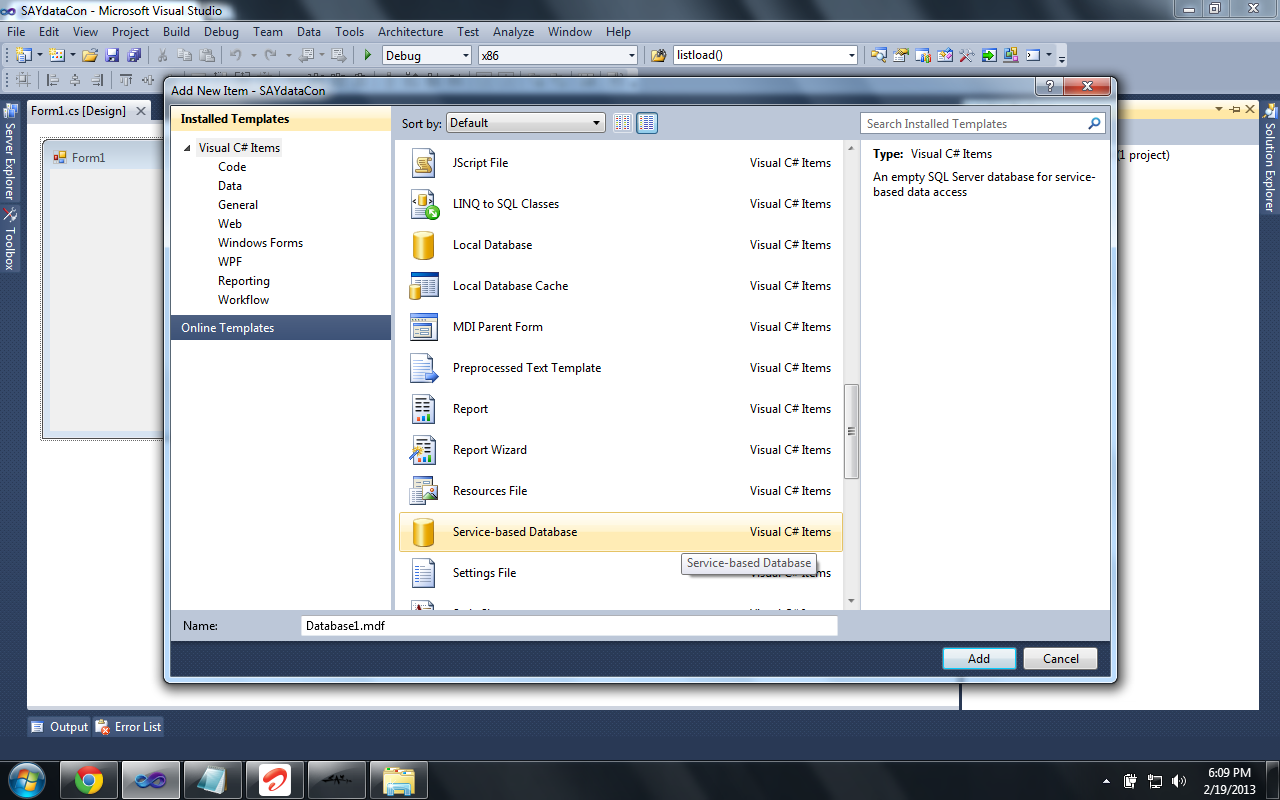Select the LINQ to SQL Classes template
The width and height of the screenshot is (1280, 800).
pos(621,204)
